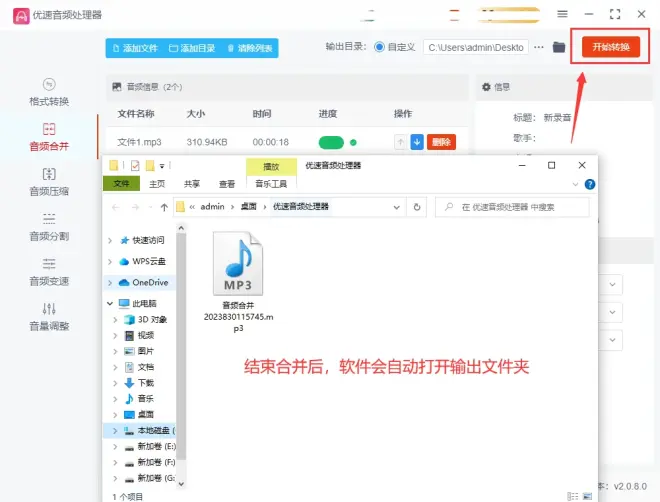Click 桌面 in the address breadcrumb

click(248, 207)
